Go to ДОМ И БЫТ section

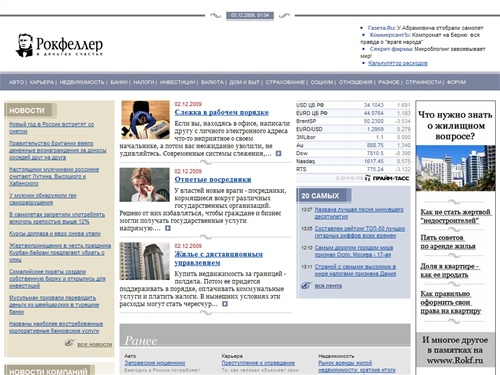click(x=244, y=82)
